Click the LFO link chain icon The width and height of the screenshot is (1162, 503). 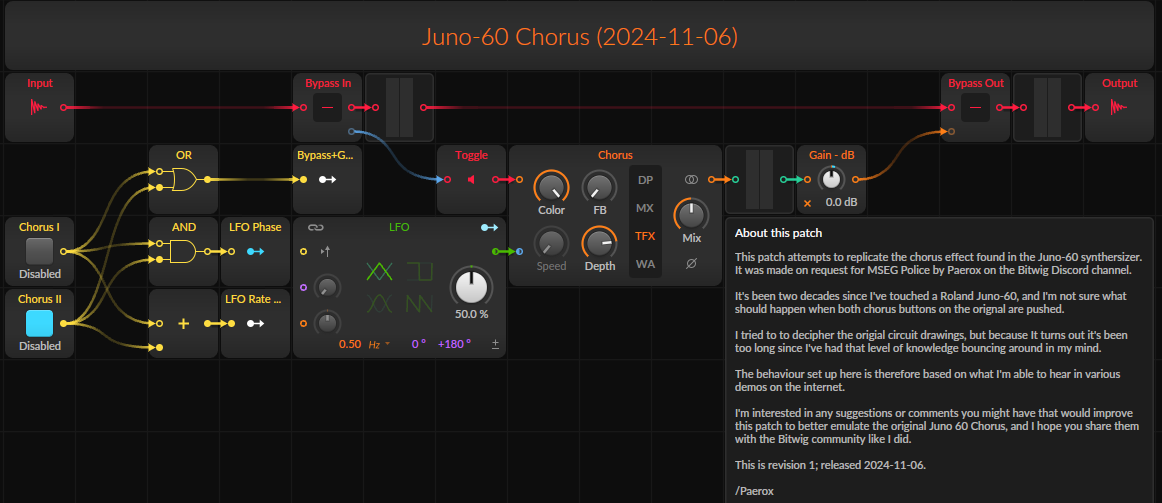coord(315,228)
